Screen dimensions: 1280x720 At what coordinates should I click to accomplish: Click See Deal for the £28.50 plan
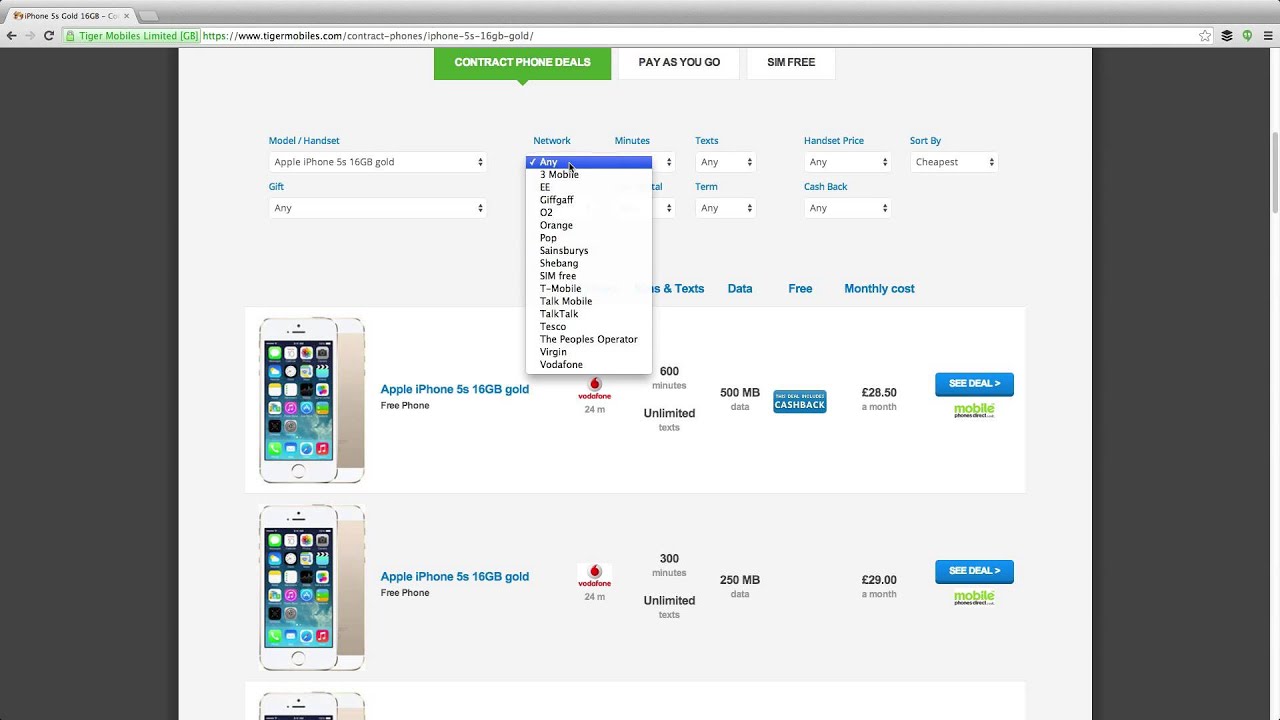coord(974,384)
